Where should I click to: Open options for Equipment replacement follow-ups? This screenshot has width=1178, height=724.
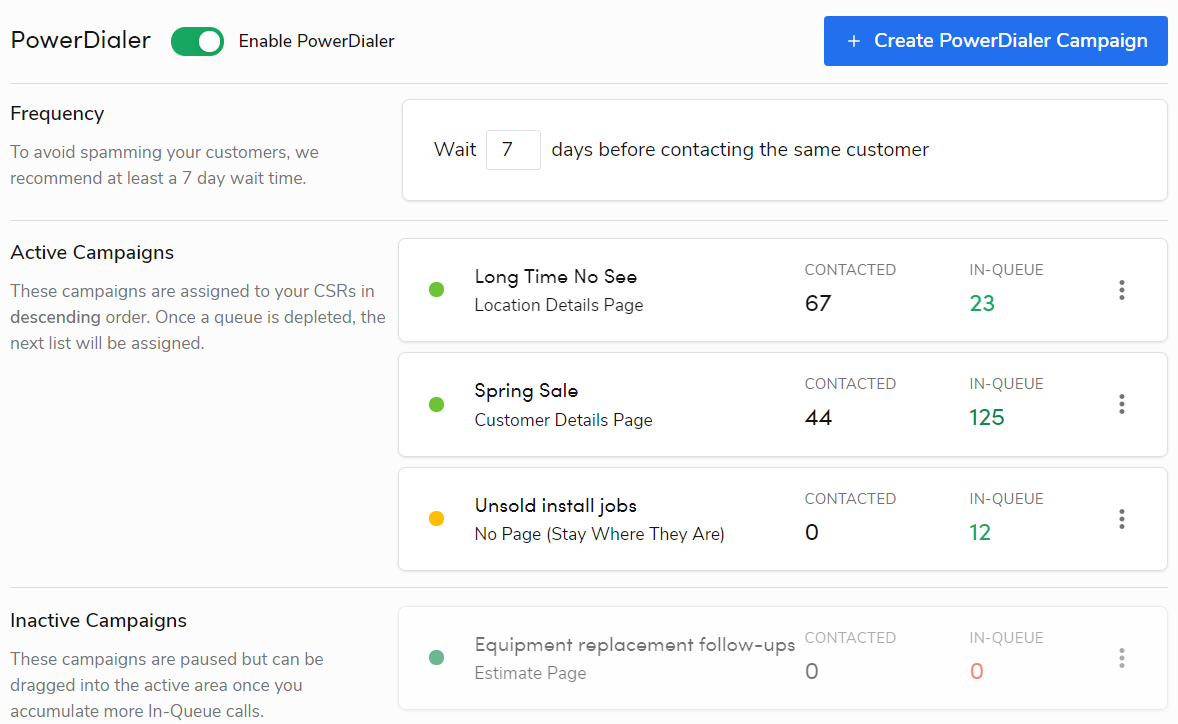tap(1121, 658)
